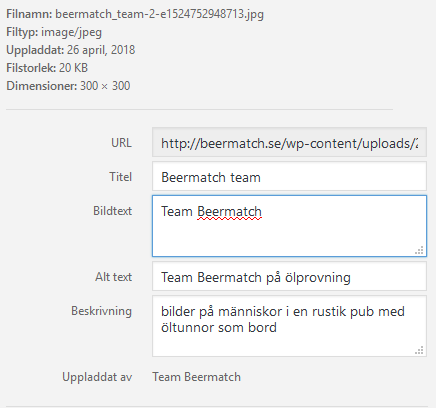Click into the Beskrivning description textarea

289,326
